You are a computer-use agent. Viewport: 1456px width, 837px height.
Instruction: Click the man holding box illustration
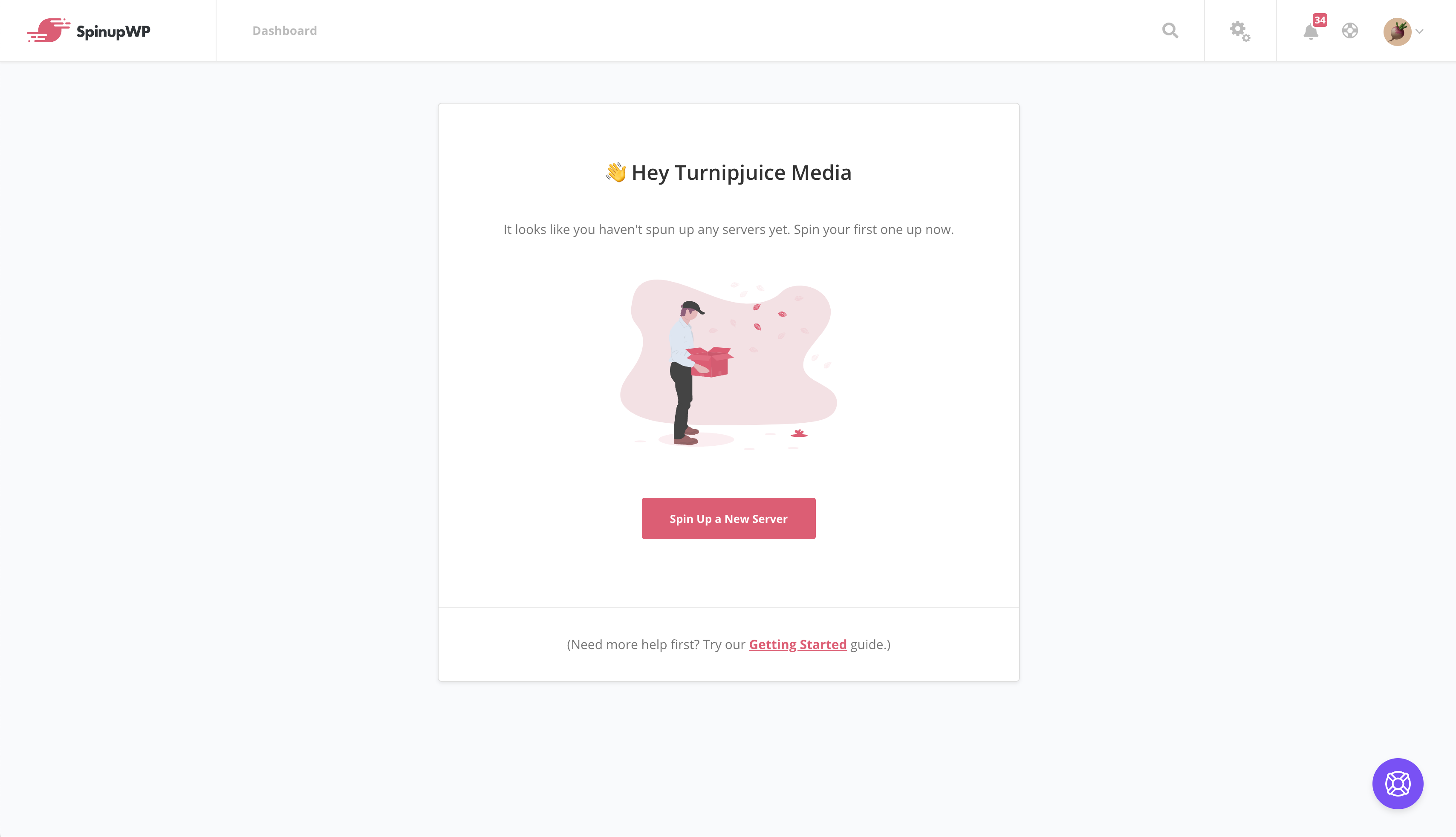689,372
